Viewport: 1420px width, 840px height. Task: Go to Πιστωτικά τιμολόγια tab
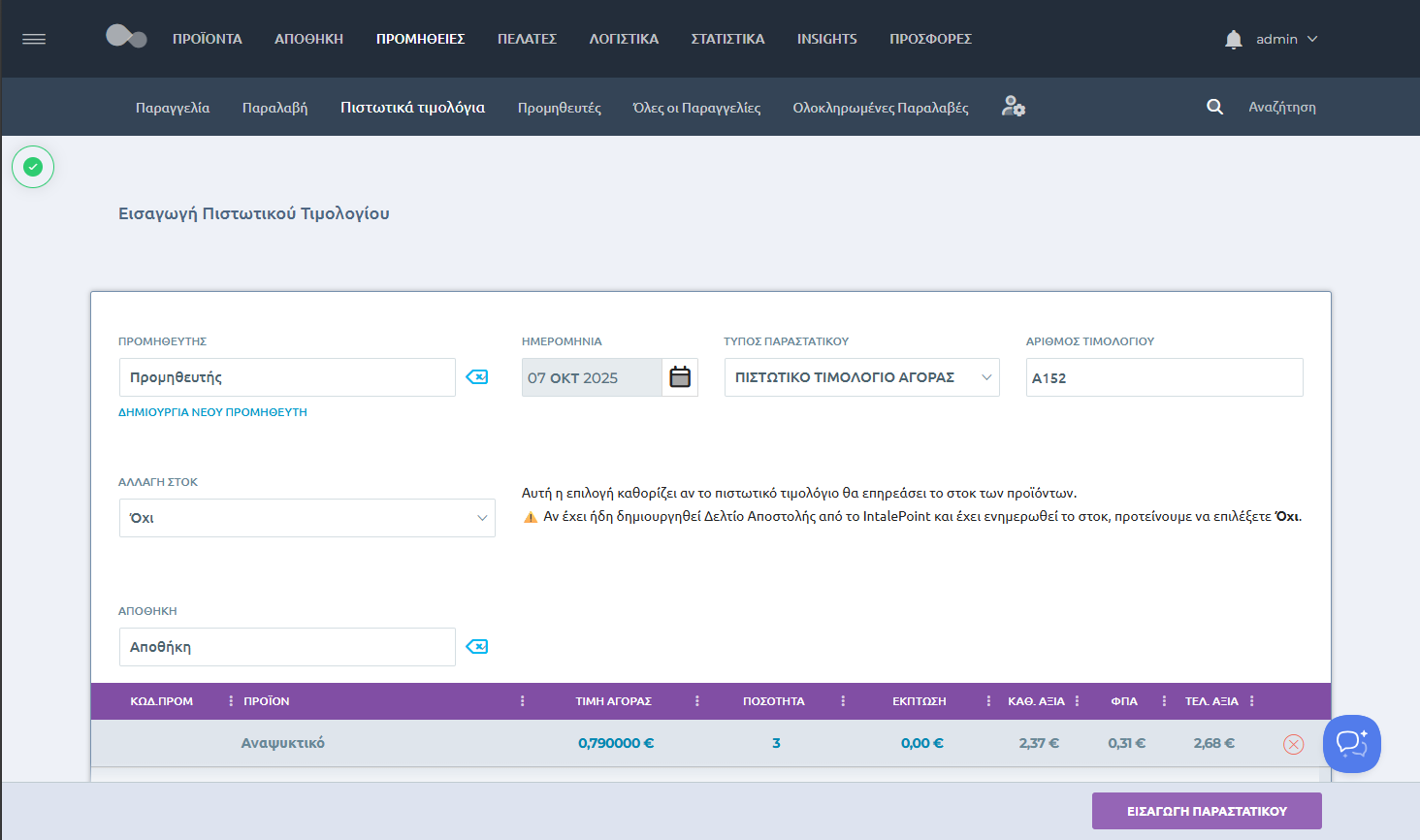(x=412, y=108)
